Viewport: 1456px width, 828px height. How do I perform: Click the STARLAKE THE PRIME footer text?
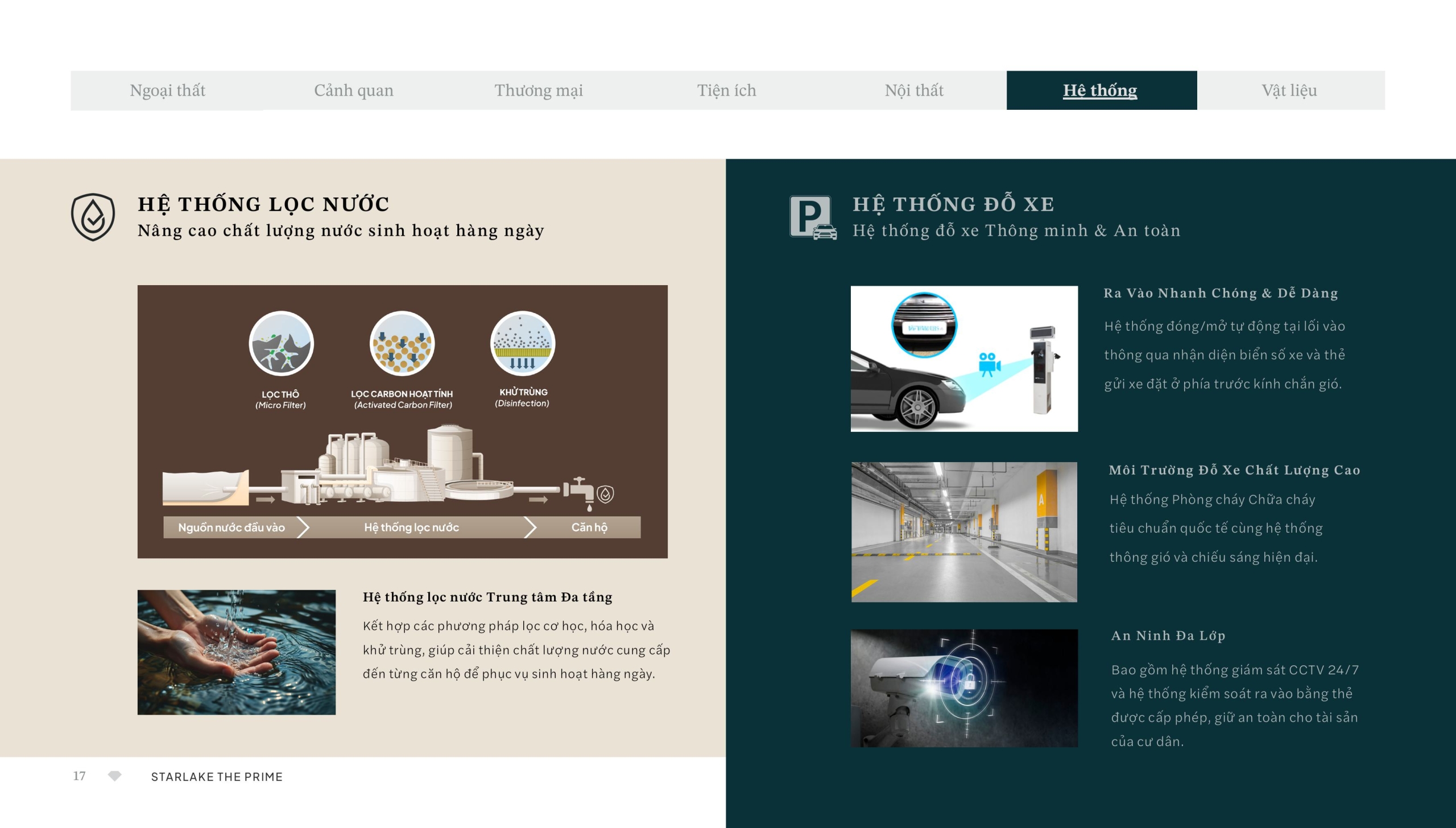[x=217, y=777]
